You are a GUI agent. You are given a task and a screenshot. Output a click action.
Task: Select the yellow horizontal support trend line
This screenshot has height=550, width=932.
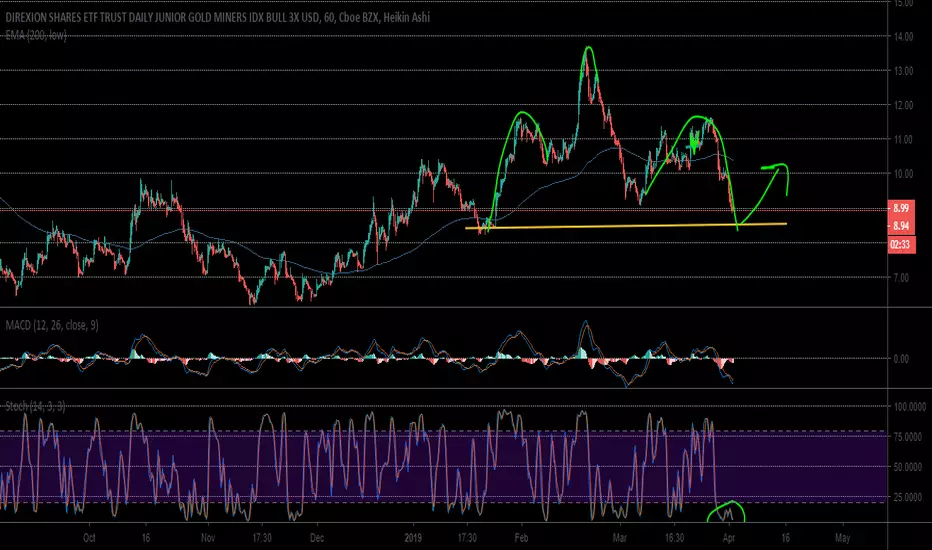point(625,226)
